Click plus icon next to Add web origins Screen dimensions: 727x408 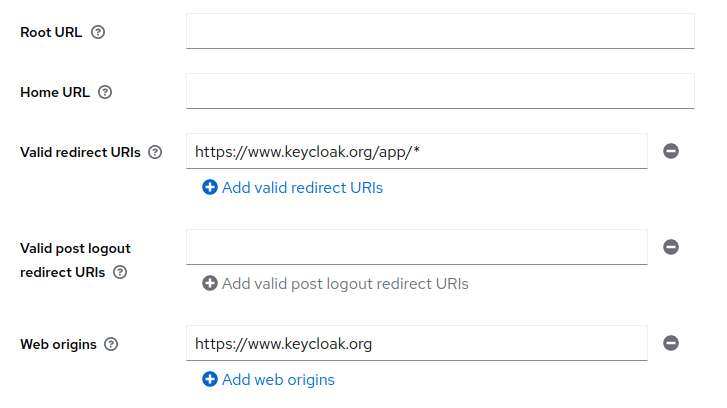pos(210,379)
